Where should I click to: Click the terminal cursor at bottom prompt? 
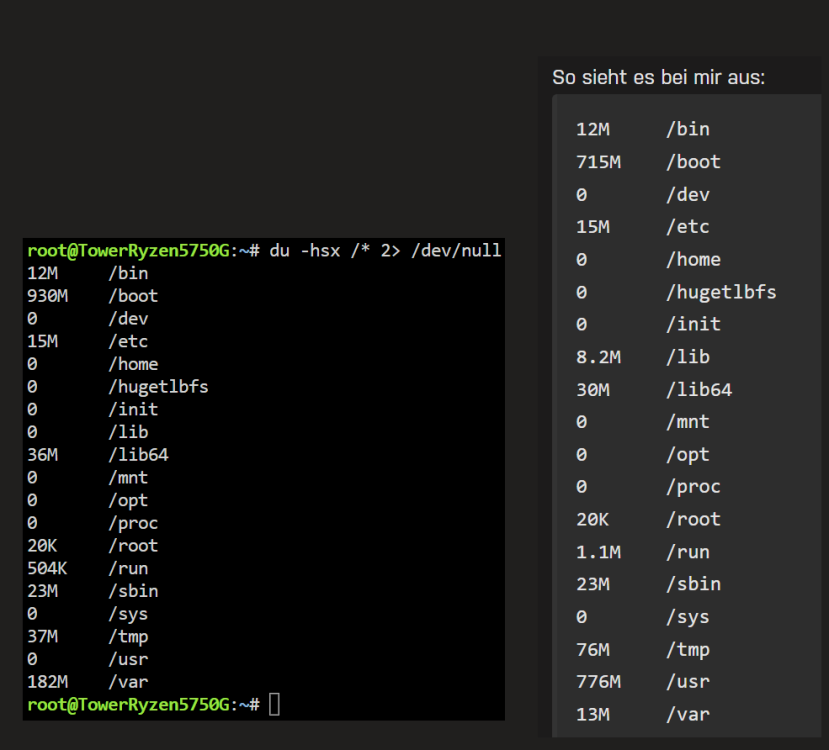click(x=274, y=705)
